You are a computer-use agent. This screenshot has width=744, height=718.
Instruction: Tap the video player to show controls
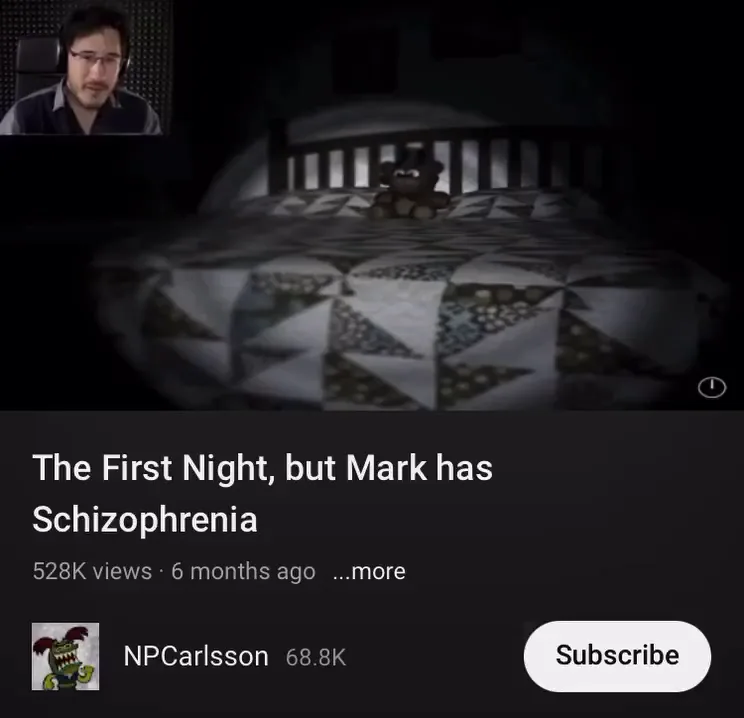click(372, 205)
